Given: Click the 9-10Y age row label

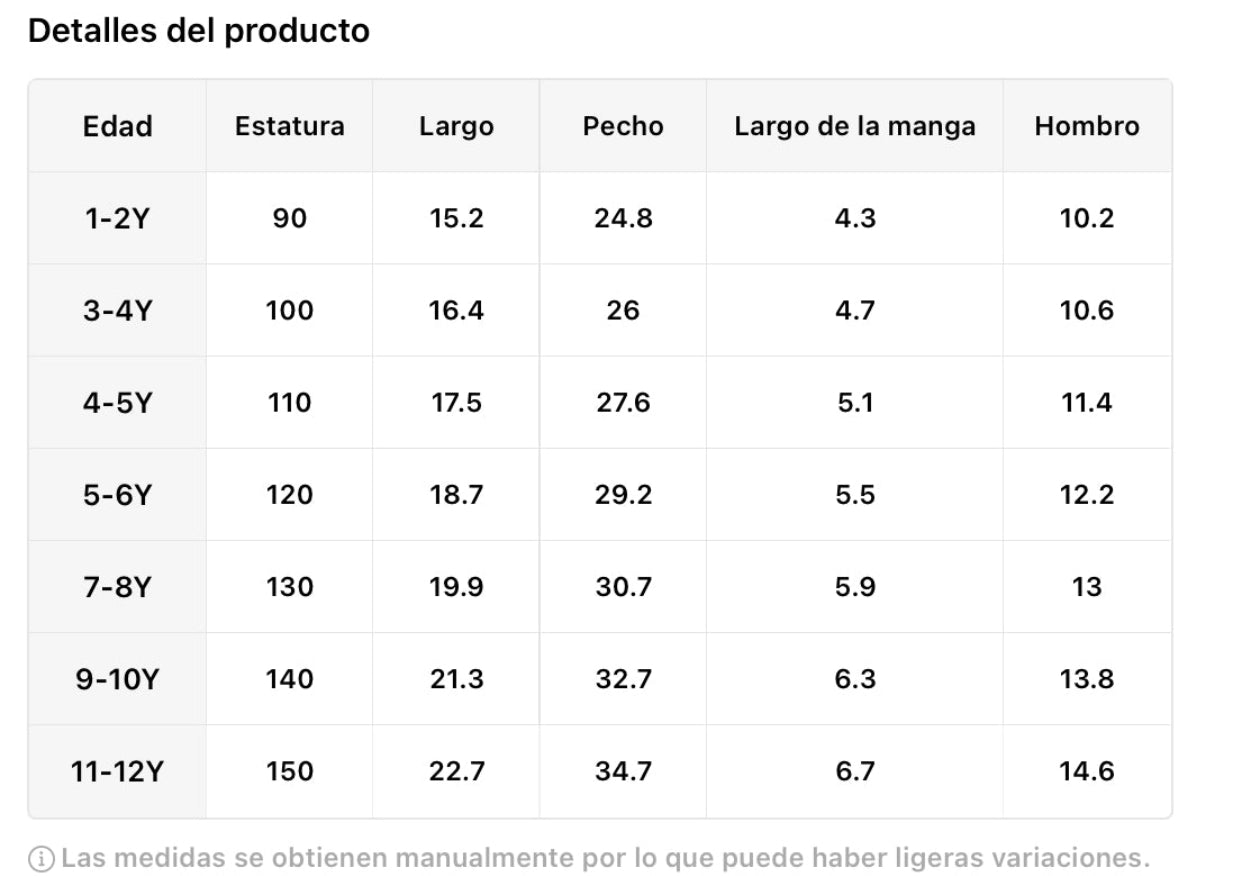Looking at the screenshot, I should point(118,680).
